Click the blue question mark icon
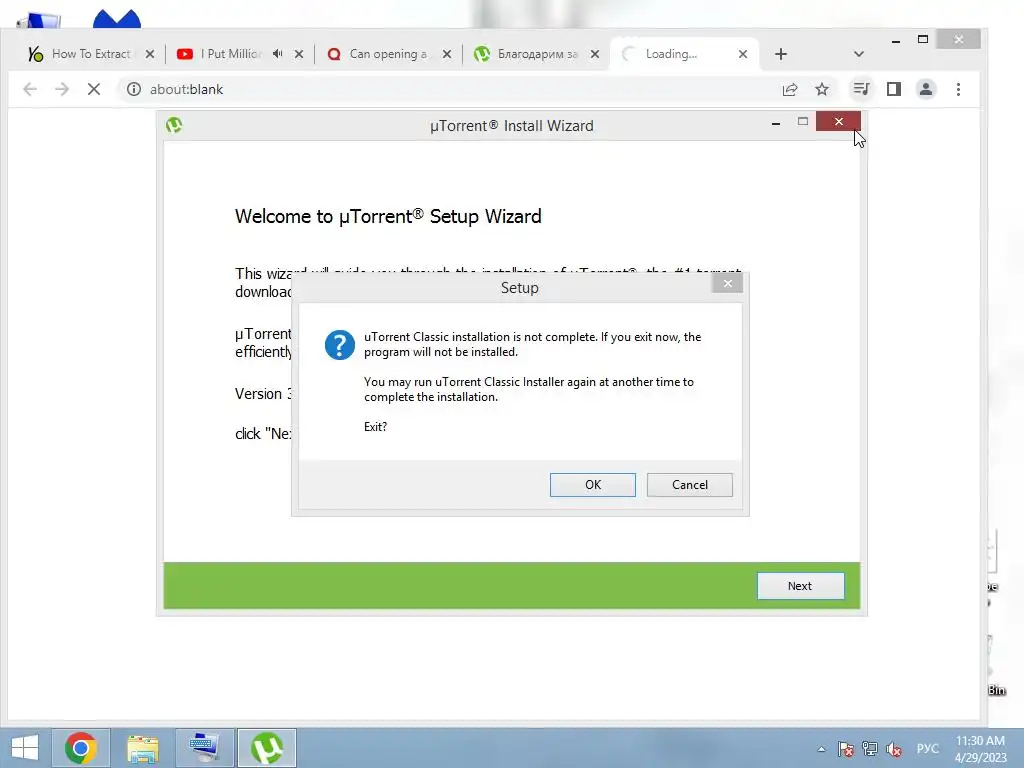The image size is (1024, 768). pyautogui.click(x=340, y=345)
